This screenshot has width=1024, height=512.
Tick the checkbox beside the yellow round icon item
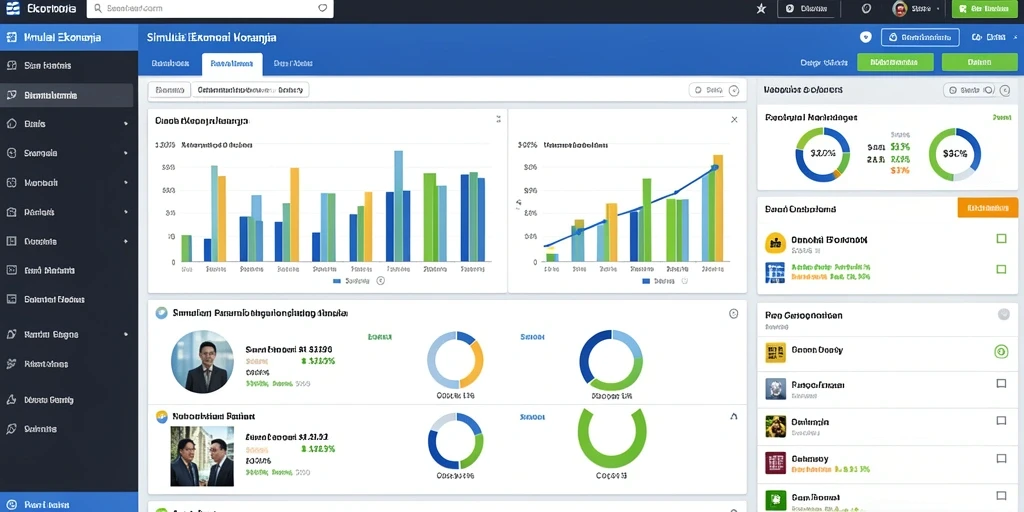tap(1001, 239)
